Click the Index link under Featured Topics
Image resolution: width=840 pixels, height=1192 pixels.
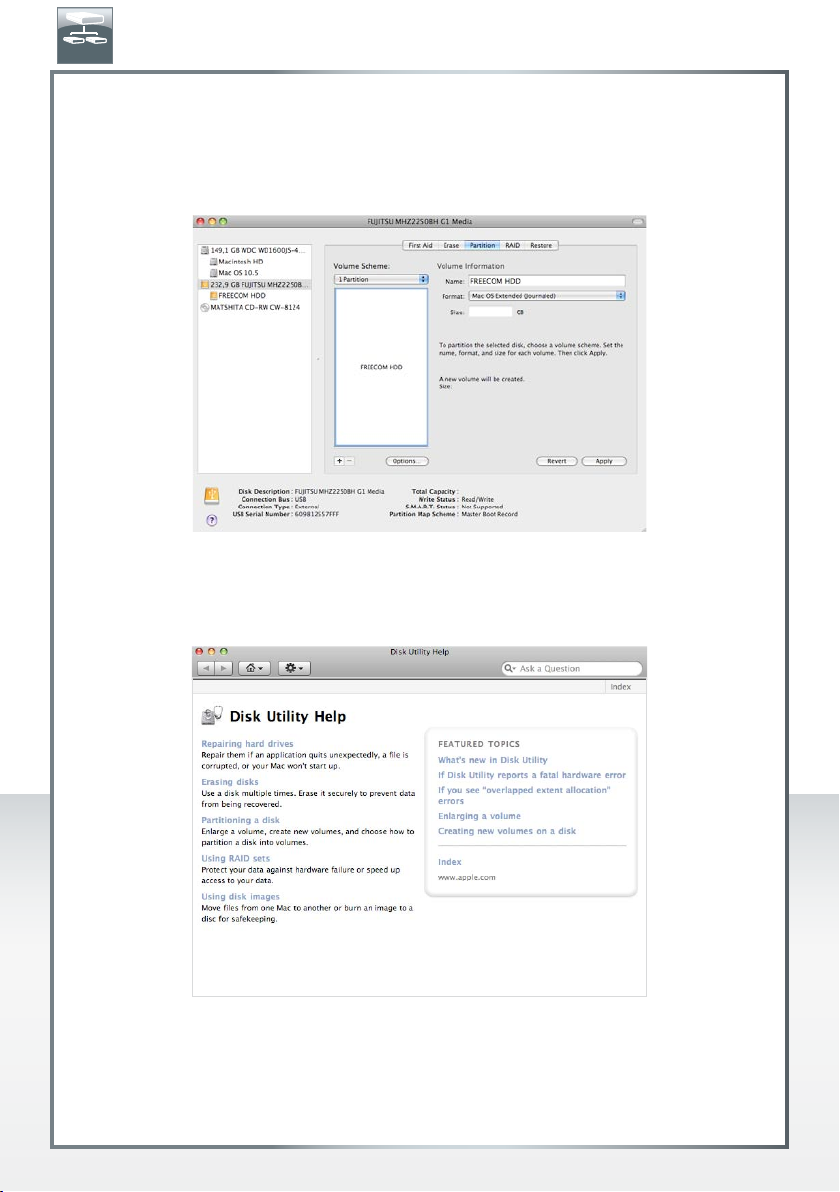pos(449,861)
